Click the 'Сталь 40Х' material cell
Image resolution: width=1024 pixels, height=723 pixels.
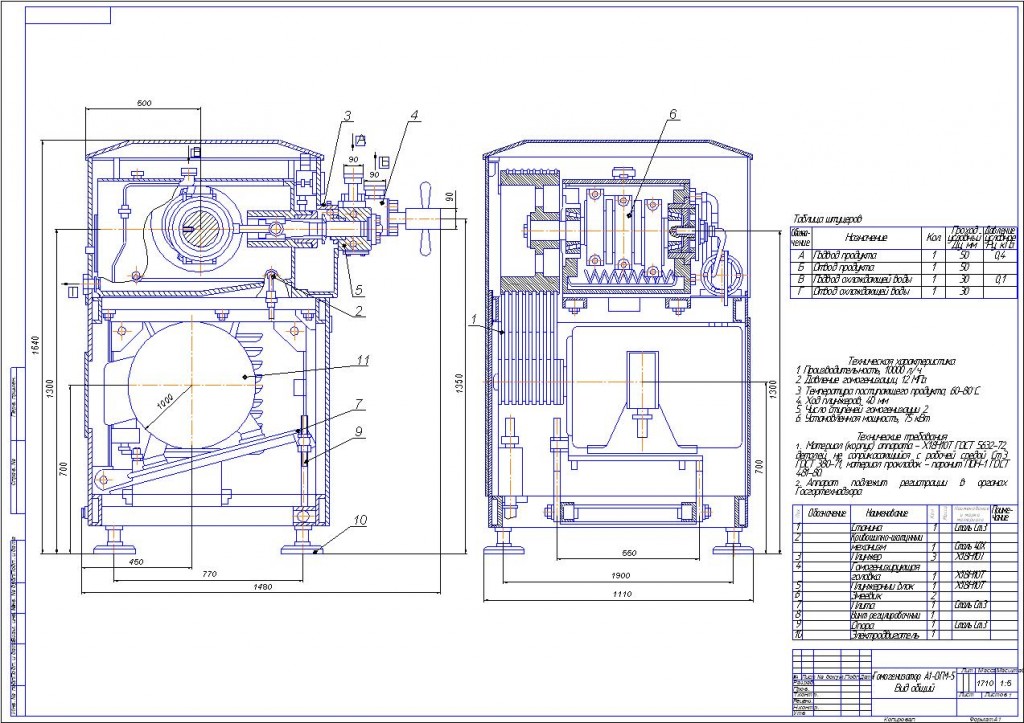point(970,547)
